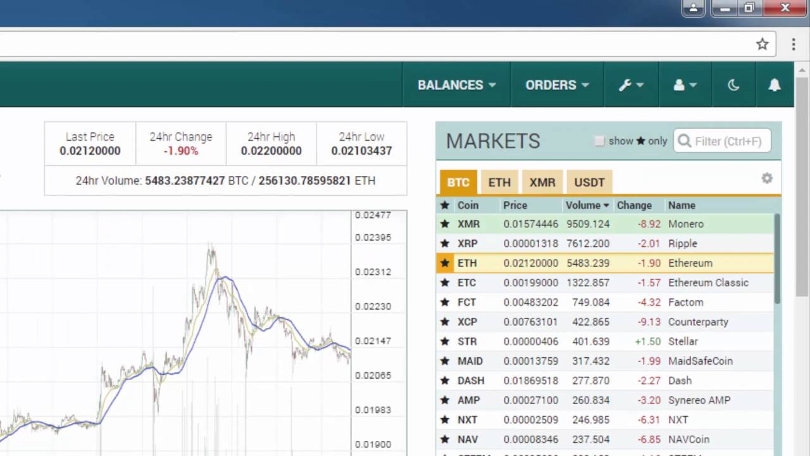Toggle the favorite star for MAID

(445, 361)
